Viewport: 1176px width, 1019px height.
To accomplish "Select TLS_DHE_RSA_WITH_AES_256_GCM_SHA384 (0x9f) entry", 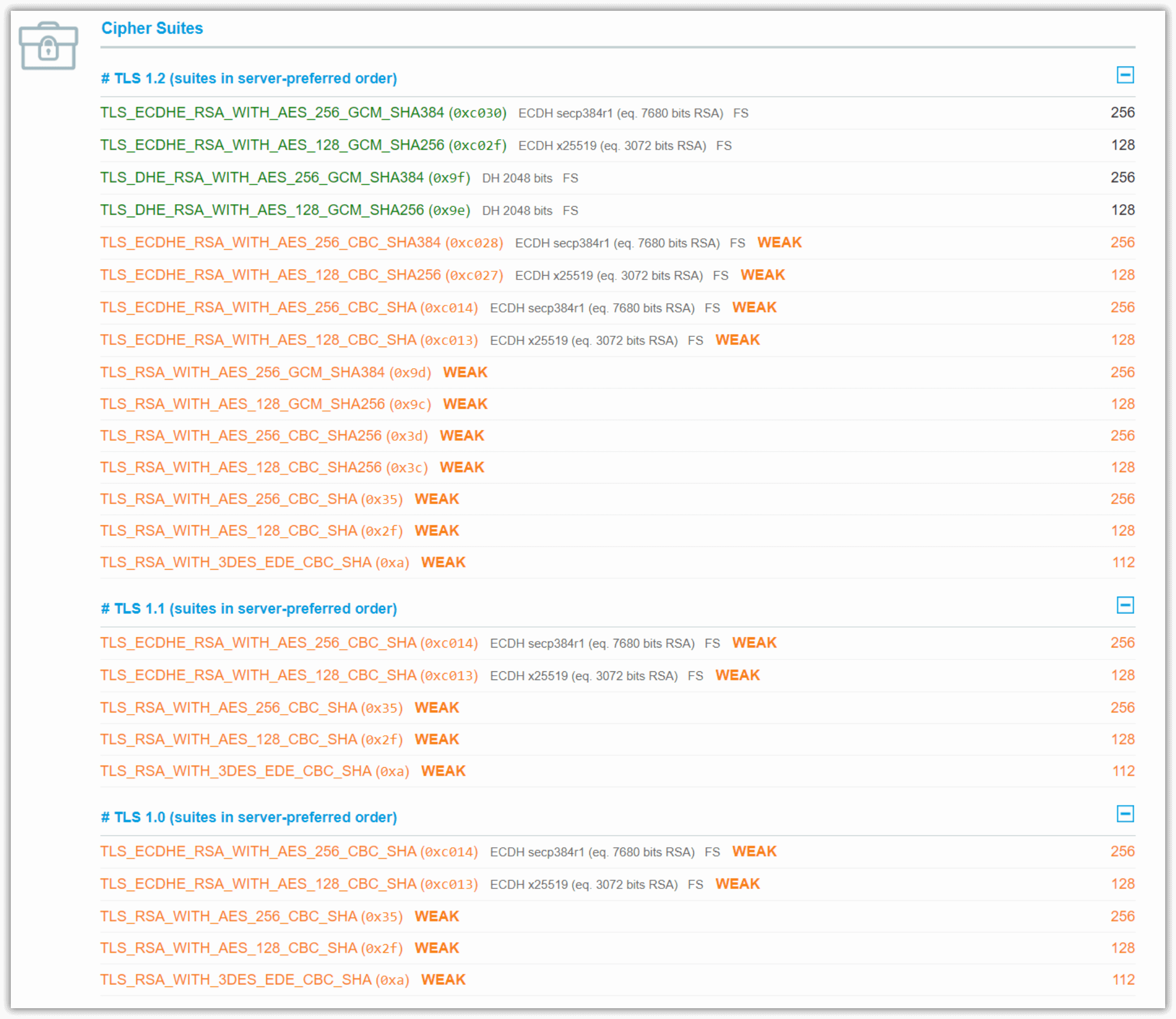I will (x=285, y=178).
